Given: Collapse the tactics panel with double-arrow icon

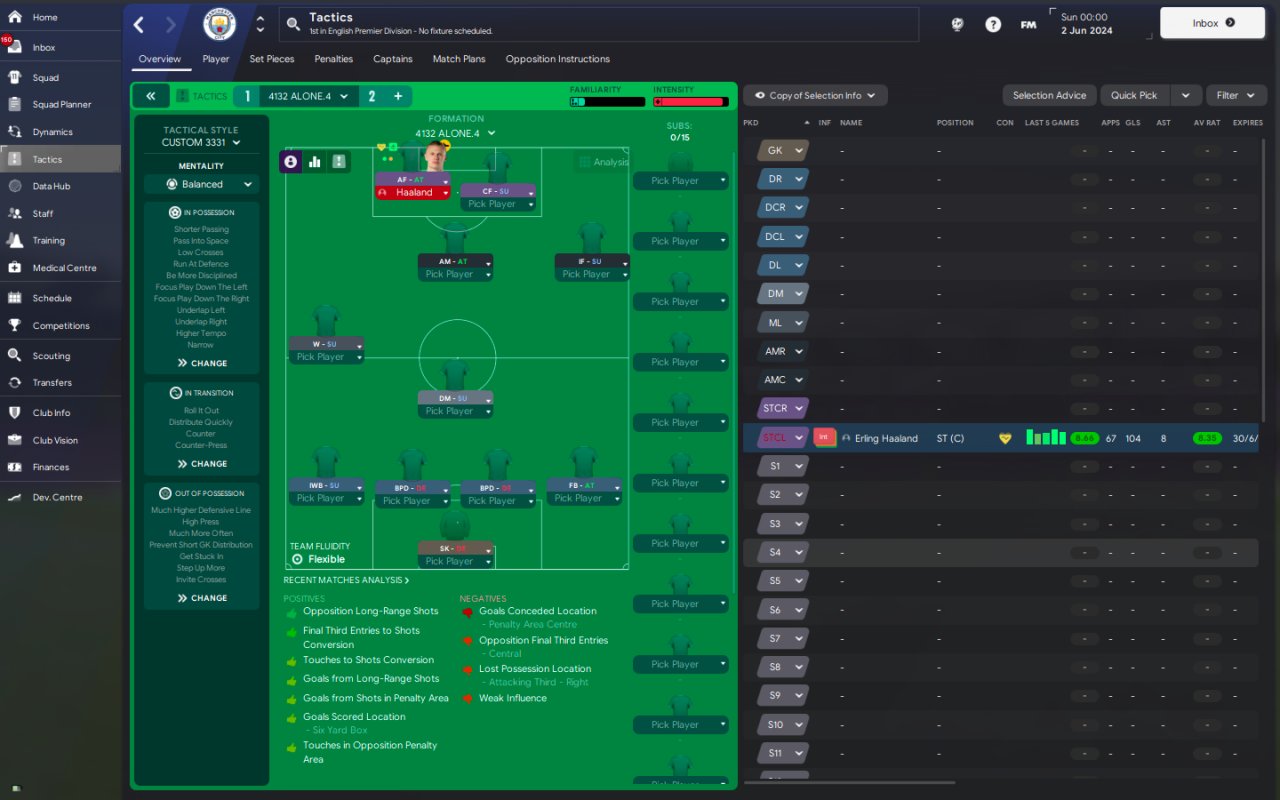Looking at the screenshot, I should pyautogui.click(x=151, y=96).
